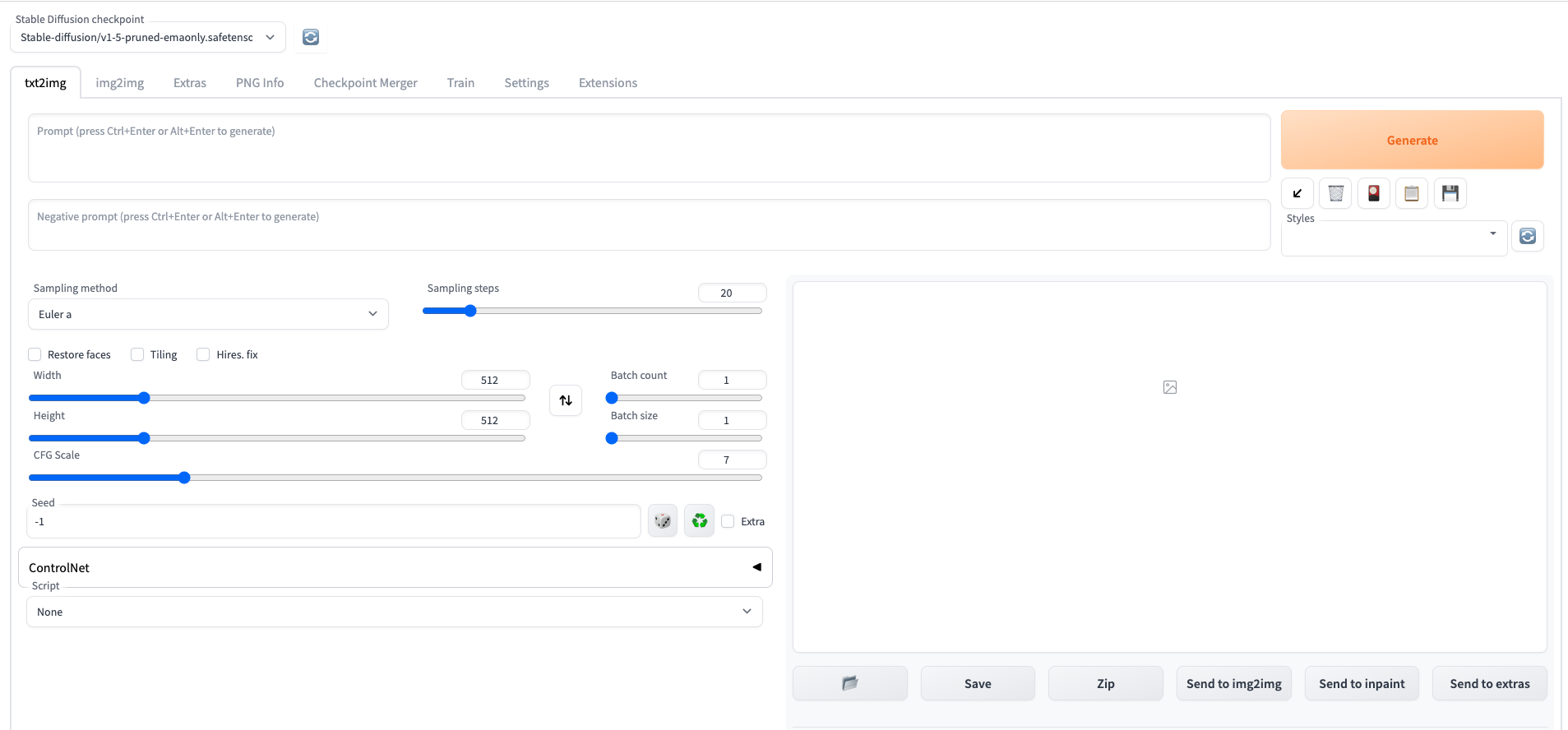Open the Extensions tab
Screen dimensions: 1568x730
(x=608, y=83)
